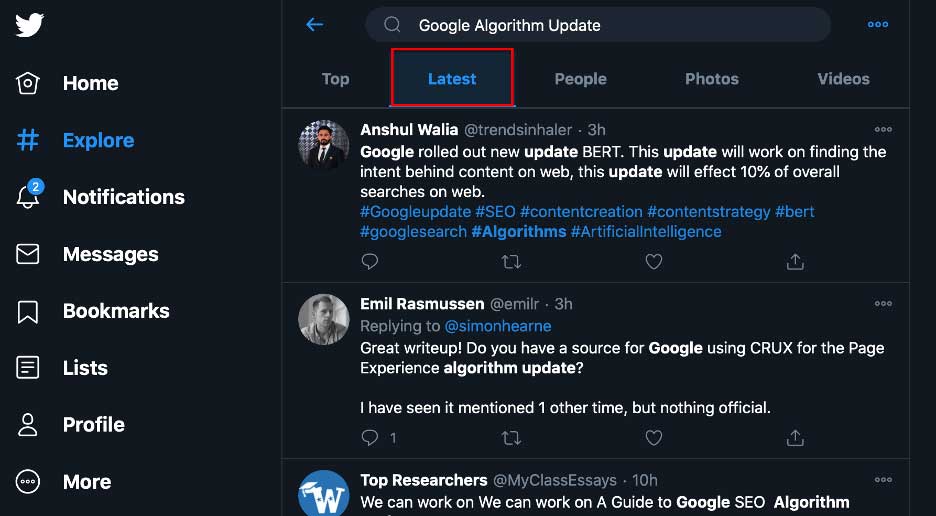
Task: Reply to Anshul Walia's tweet
Action: [x=370, y=261]
